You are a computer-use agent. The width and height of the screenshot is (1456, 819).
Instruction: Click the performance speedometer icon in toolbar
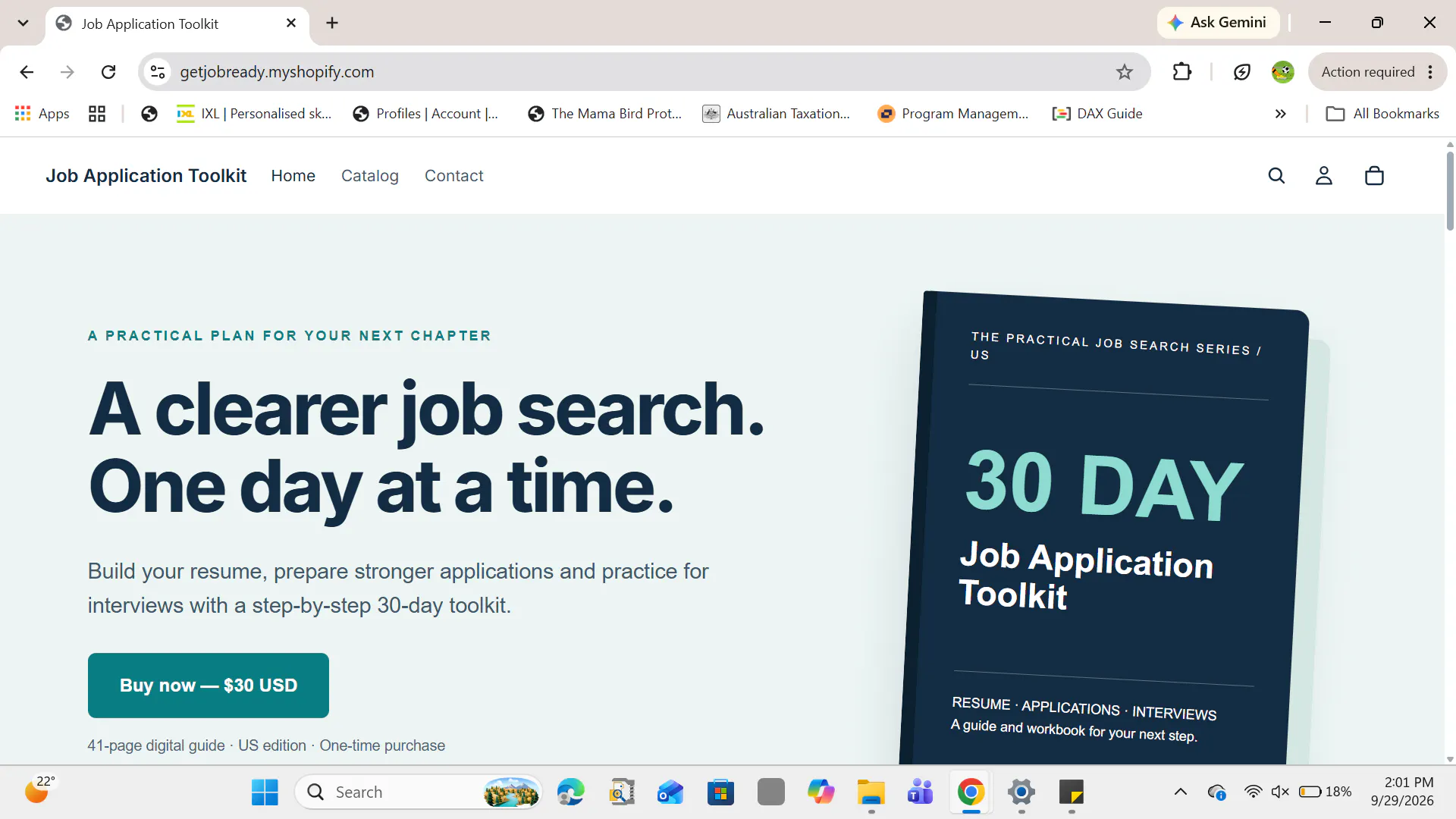pyautogui.click(x=1241, y=72)
